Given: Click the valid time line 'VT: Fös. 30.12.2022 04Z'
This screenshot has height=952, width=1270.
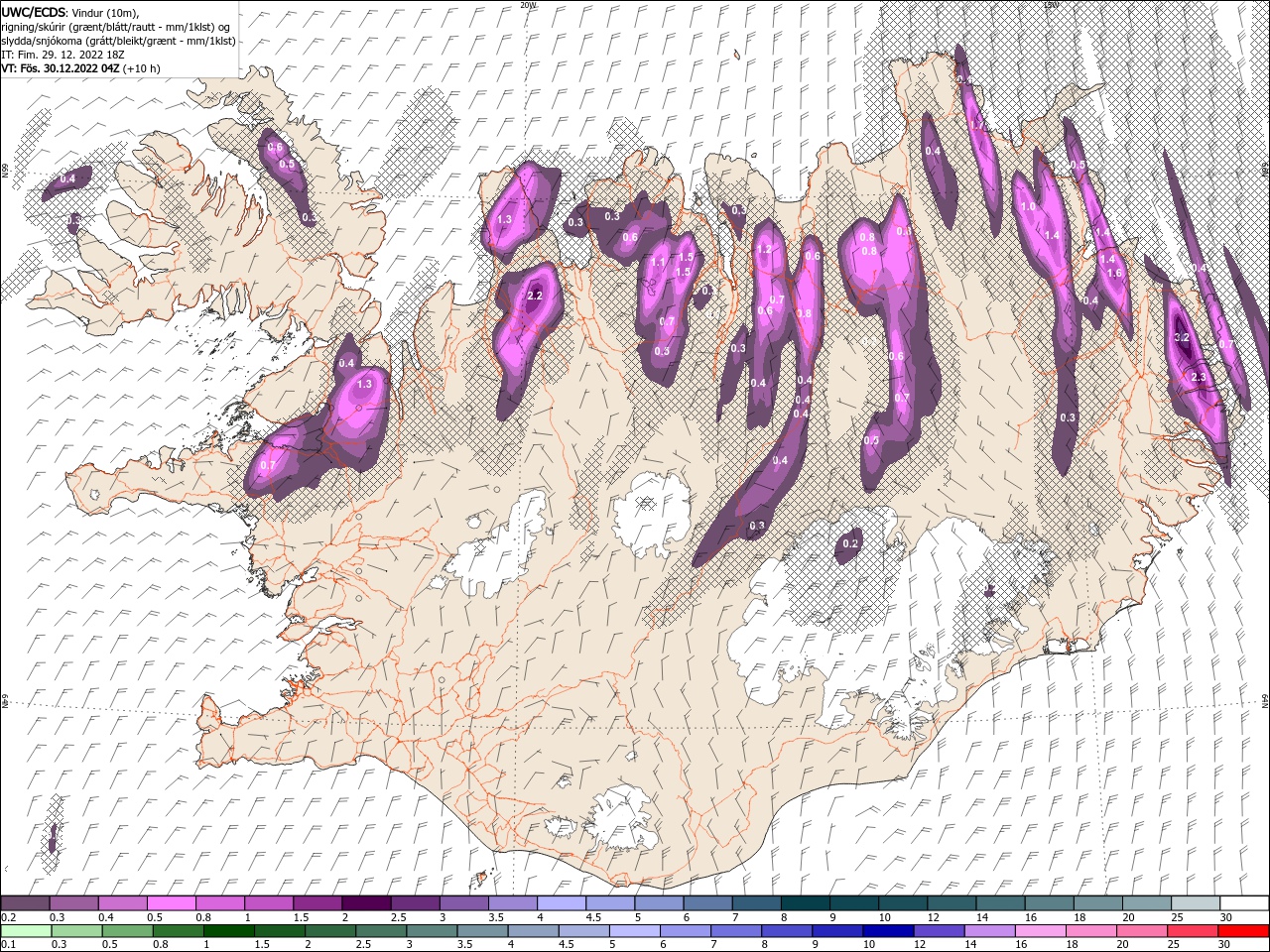Looking at the screenshot, I should pos(60,68).
